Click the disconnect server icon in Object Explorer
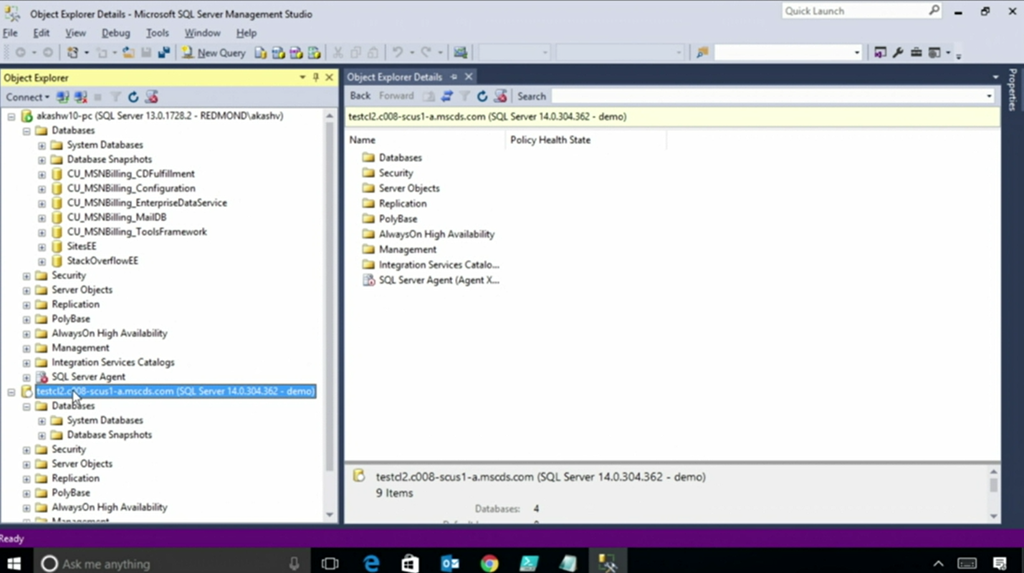The image size is (1024, 573). pyautogui.click(x=80, y=97)
